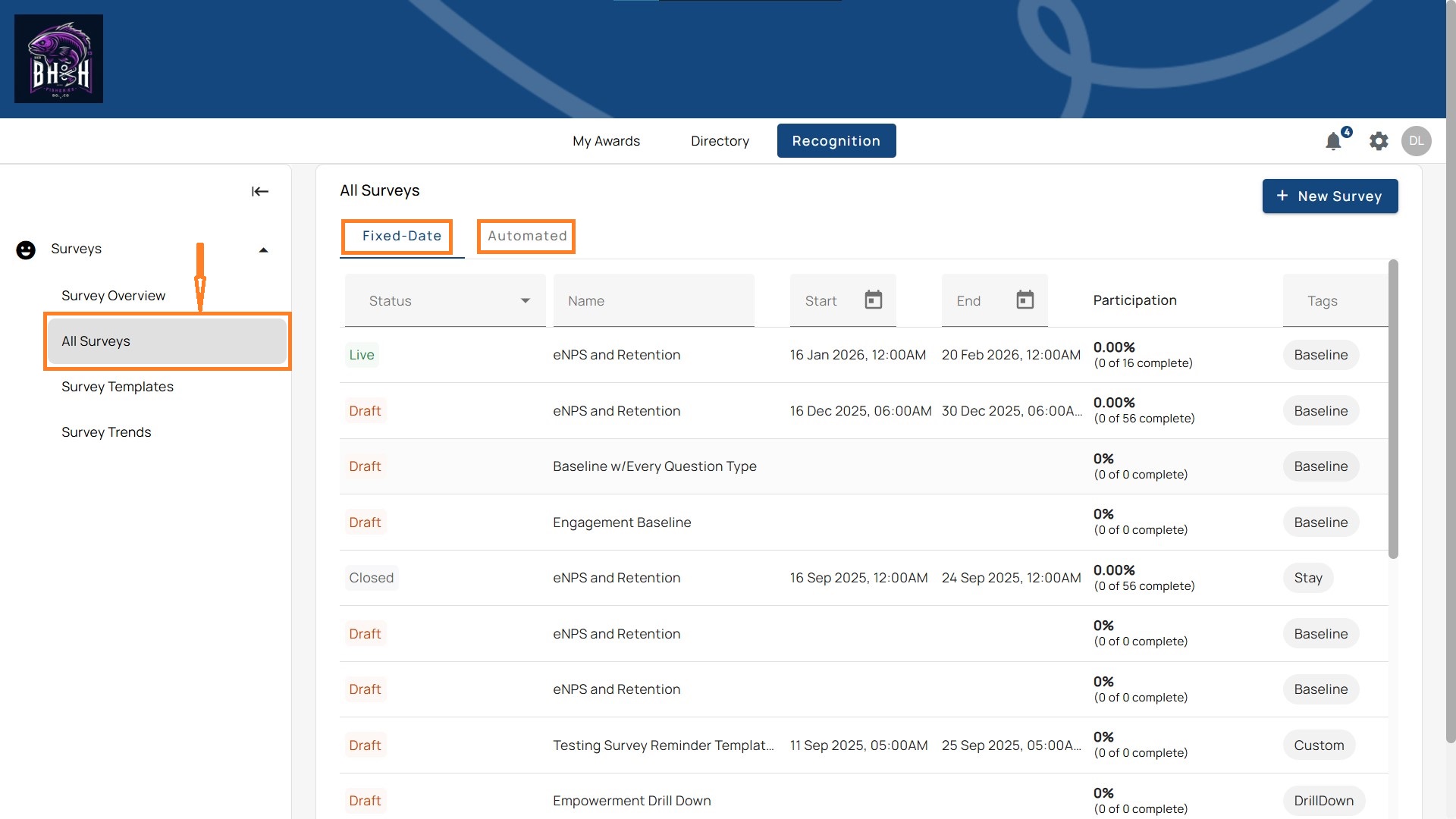Image resolution: width=1456 pixels, height=819 pixels.
Task: Create a New Survey
Action: coord(1330,196)
